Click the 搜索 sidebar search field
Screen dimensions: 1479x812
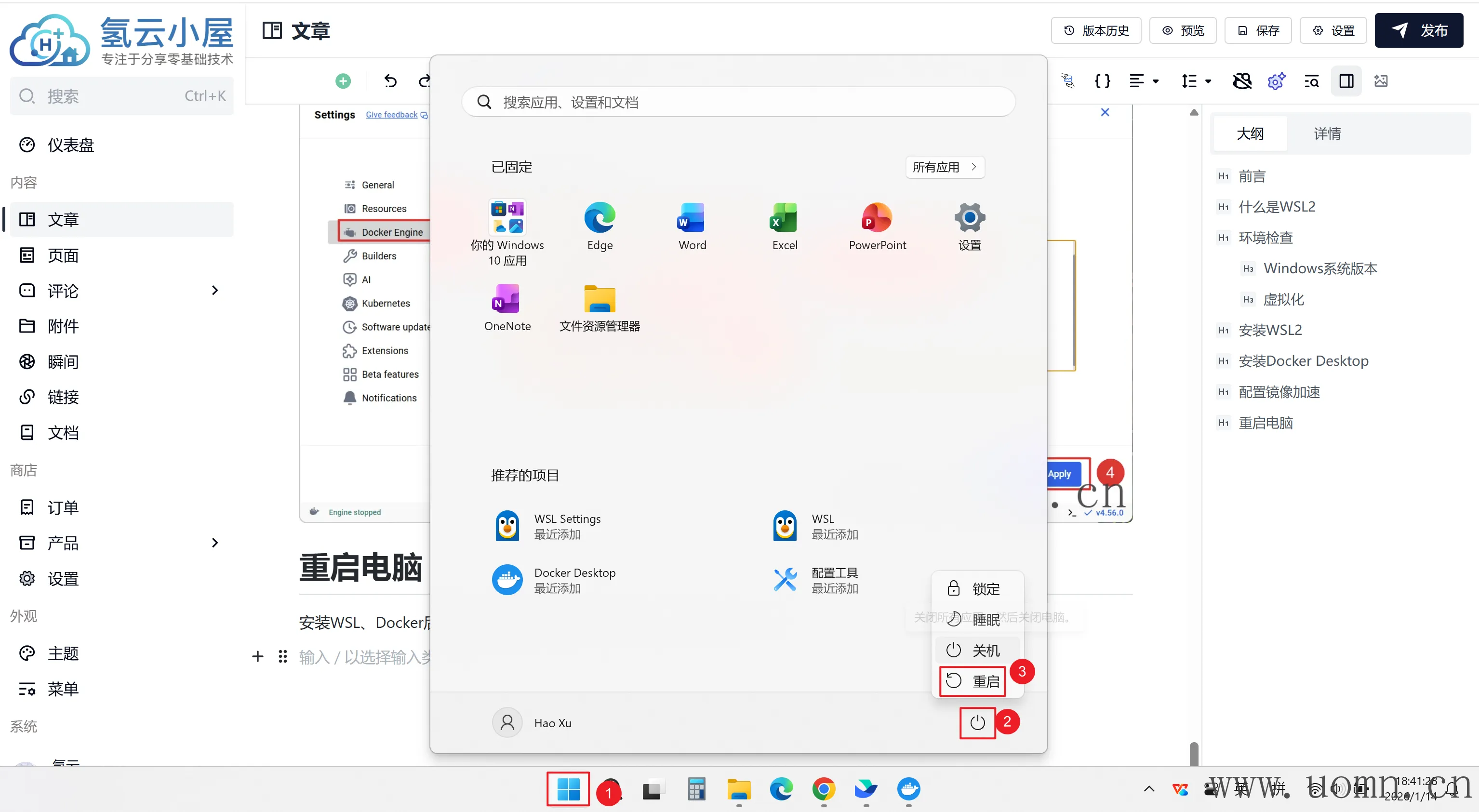point(122,96)
